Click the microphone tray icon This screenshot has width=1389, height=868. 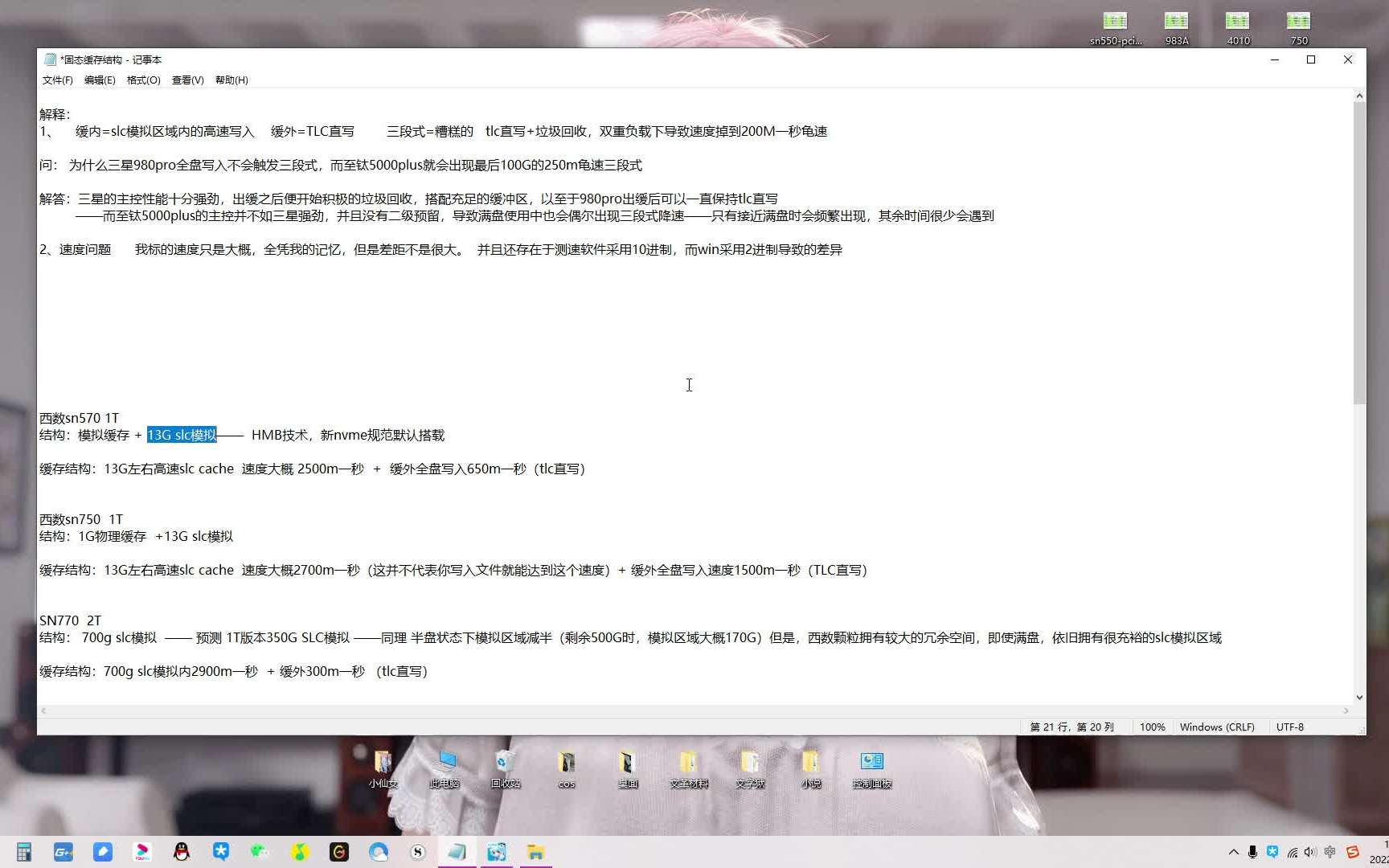pos(1252,852)
